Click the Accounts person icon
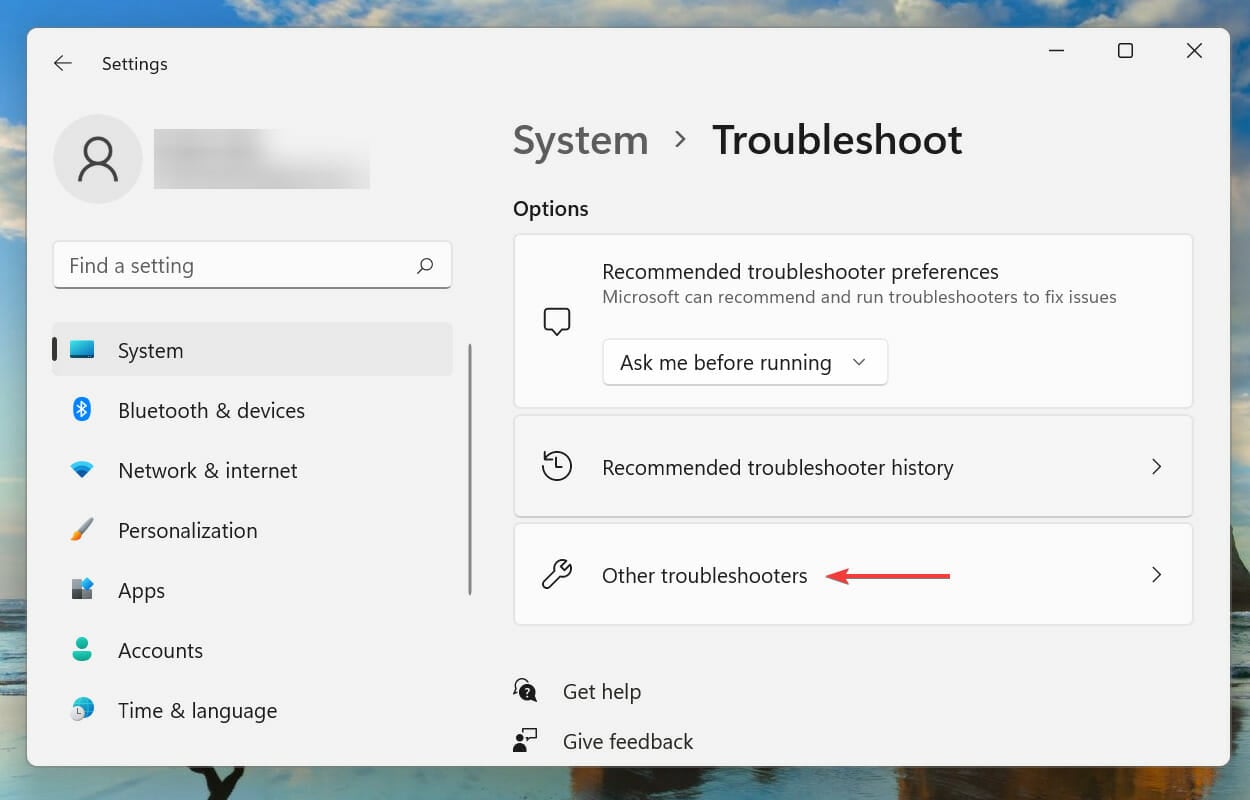Screen dimensions: 1250x800 82,650
